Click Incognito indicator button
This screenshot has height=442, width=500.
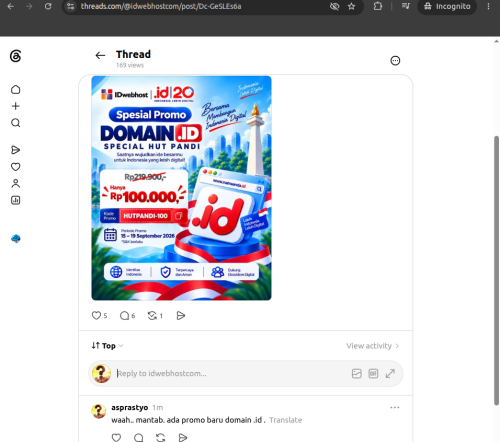(447, 6)
